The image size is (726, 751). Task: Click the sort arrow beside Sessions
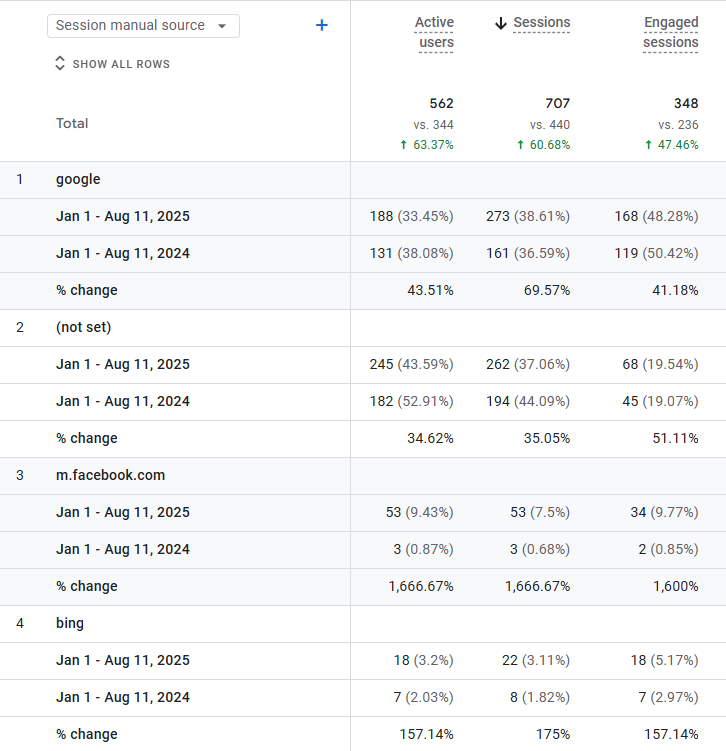pyautogui.click(x=501, y=23)
